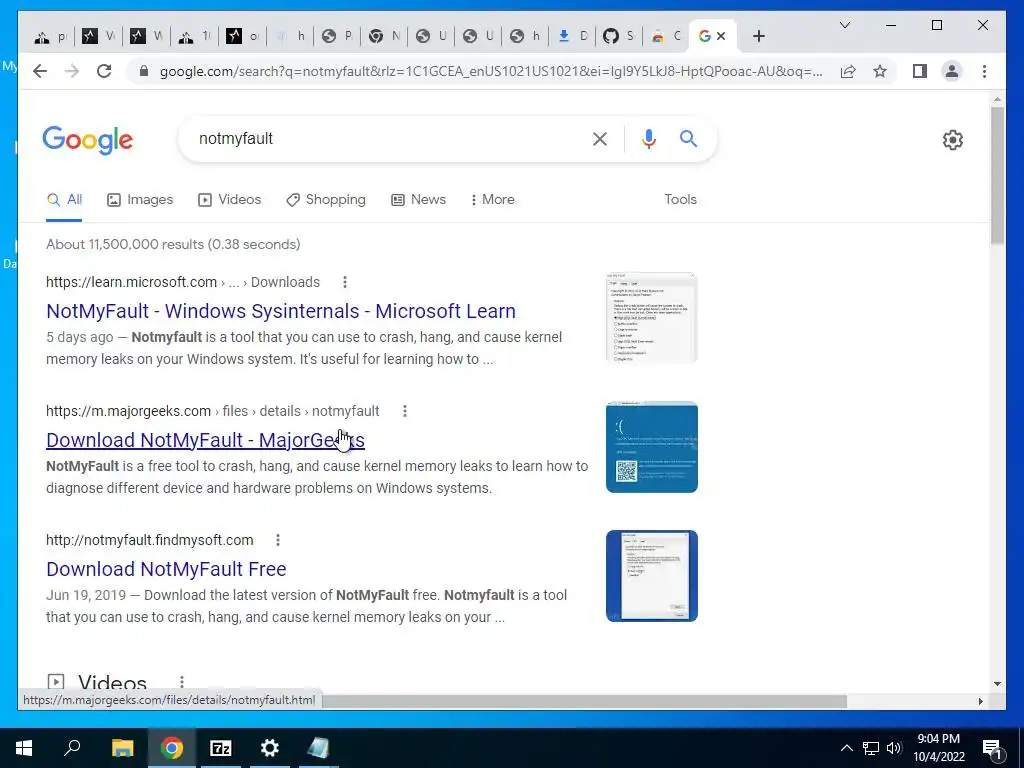Open 7-Zip from the taskbar
Image resolution: width=1024 pixels, height=768 pixels.
(x=221, y=748)
